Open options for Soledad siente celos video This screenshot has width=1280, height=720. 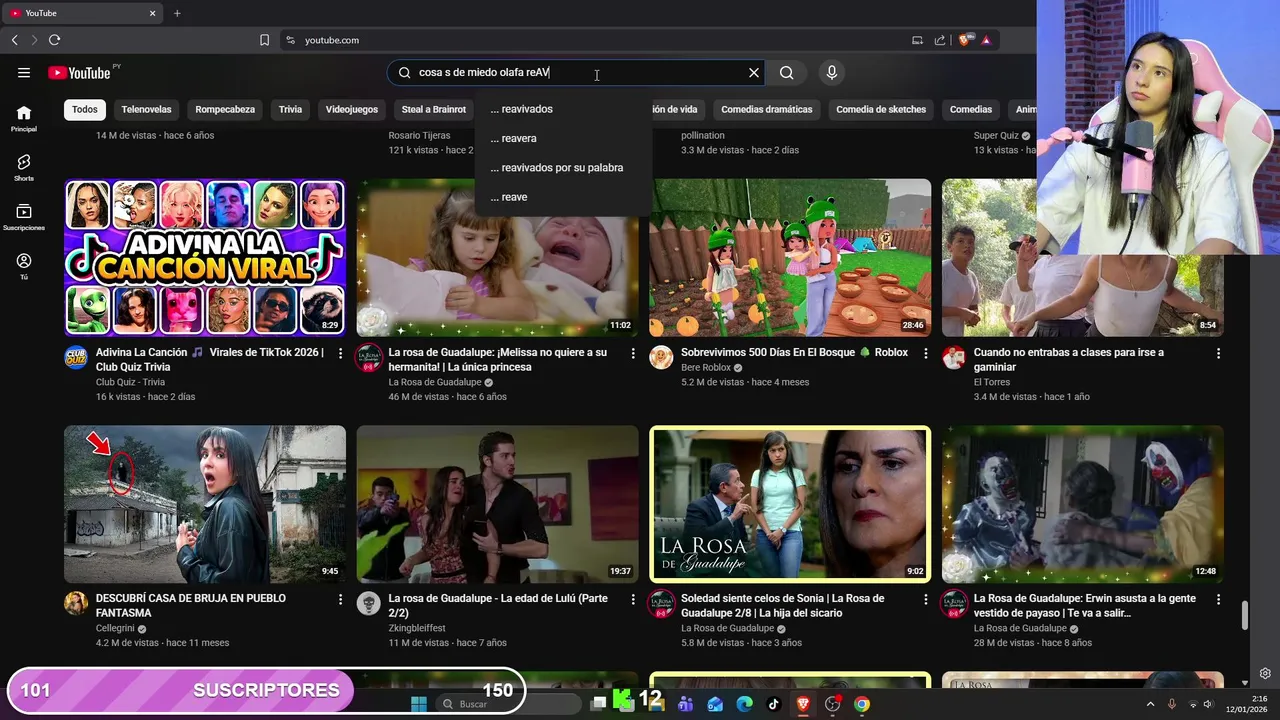[x=925, y=599]
